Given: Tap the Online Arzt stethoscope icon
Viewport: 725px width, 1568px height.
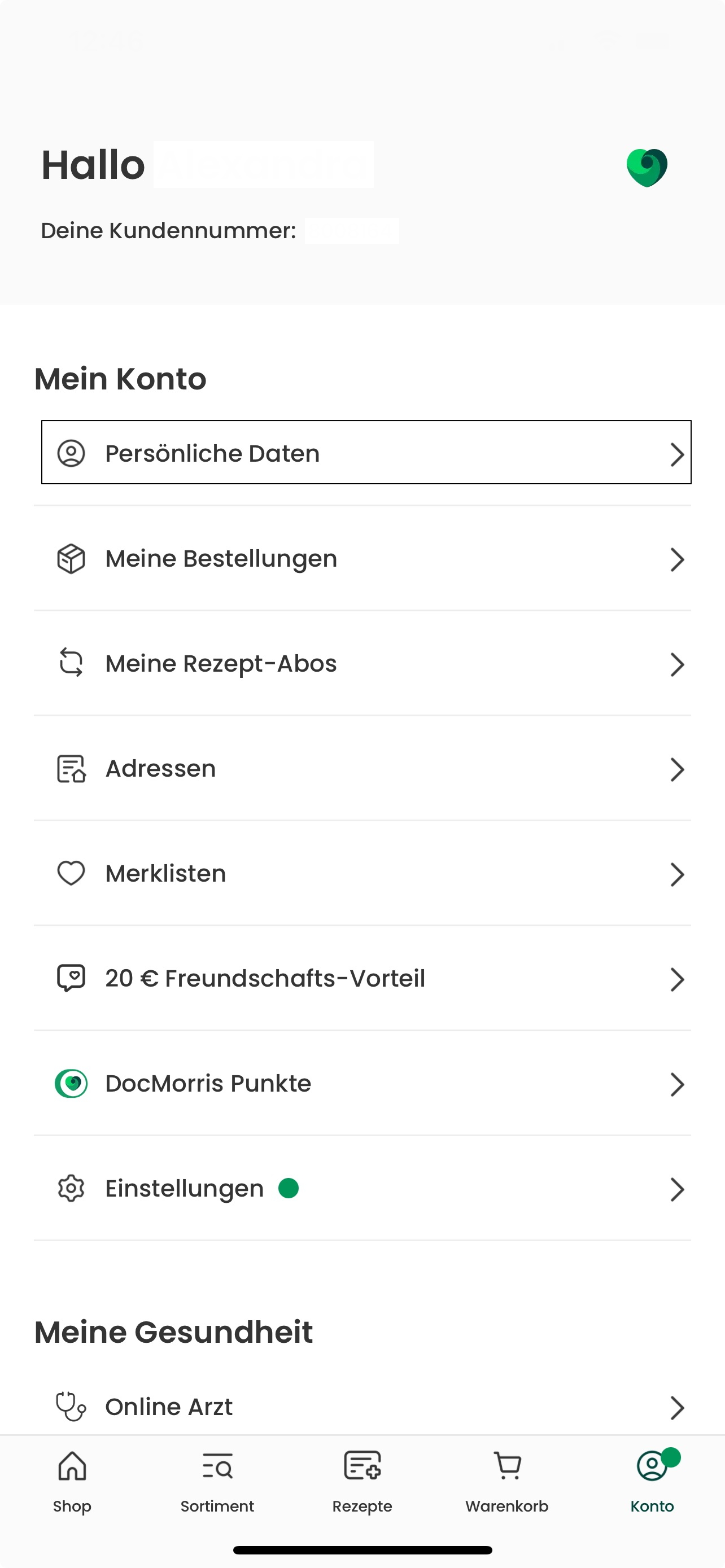Looking at the screenshot, I should coord(71,1407).
